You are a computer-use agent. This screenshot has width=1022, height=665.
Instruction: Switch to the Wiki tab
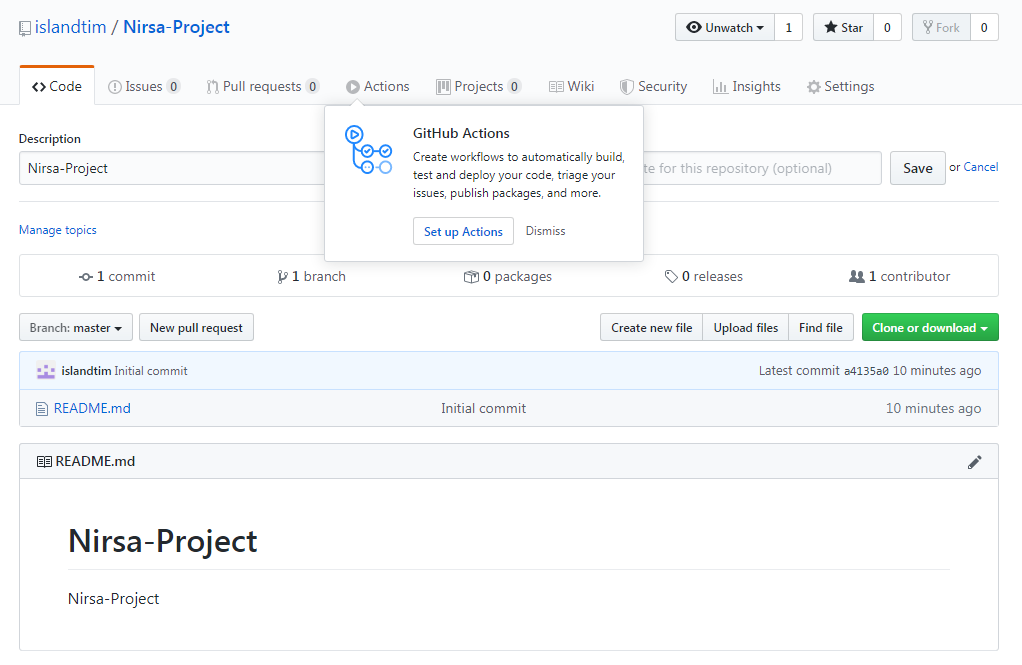pyautogui.click(x=571, y=86)
